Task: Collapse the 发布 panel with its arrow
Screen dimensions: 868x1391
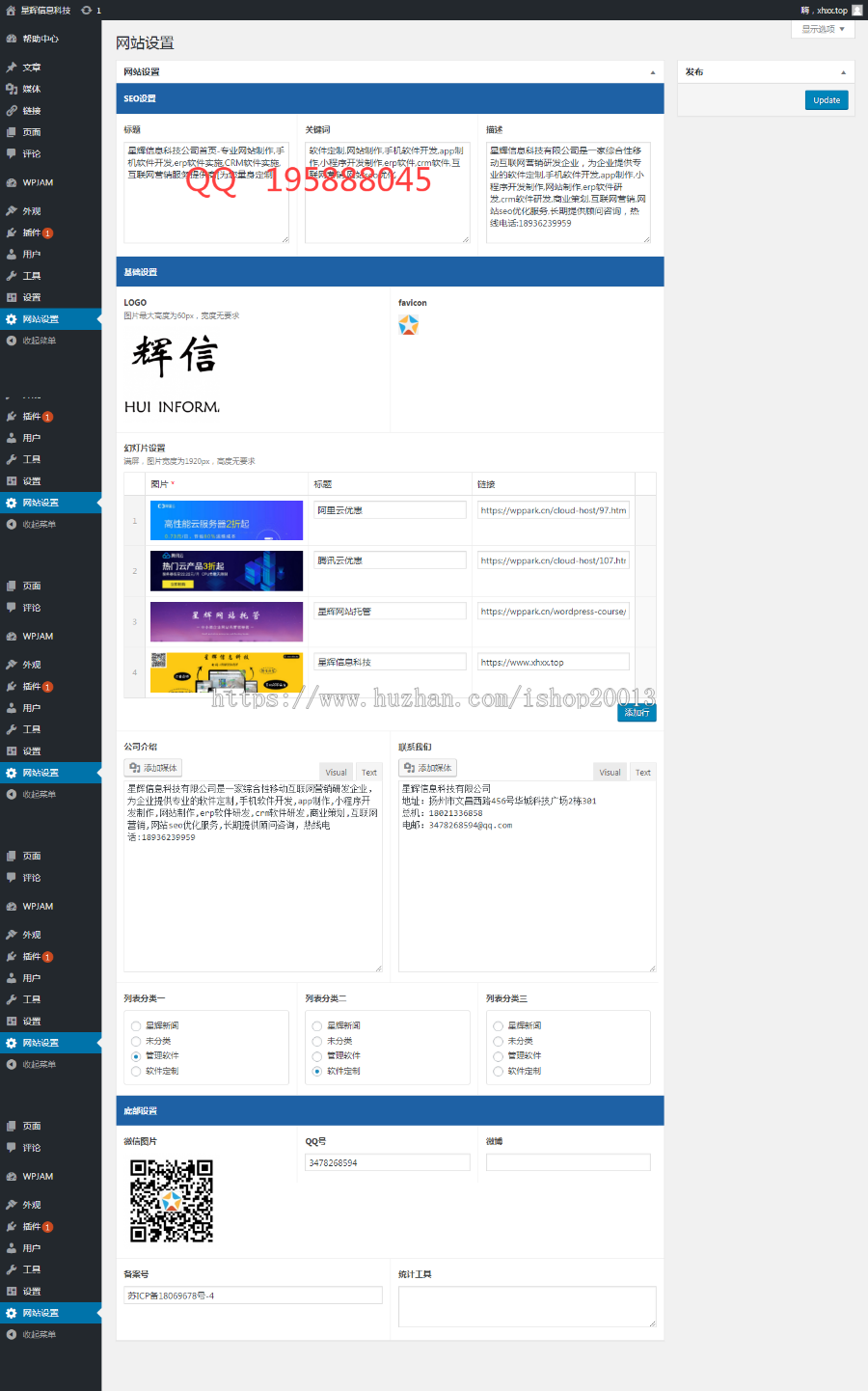Action: coord(843,72)
